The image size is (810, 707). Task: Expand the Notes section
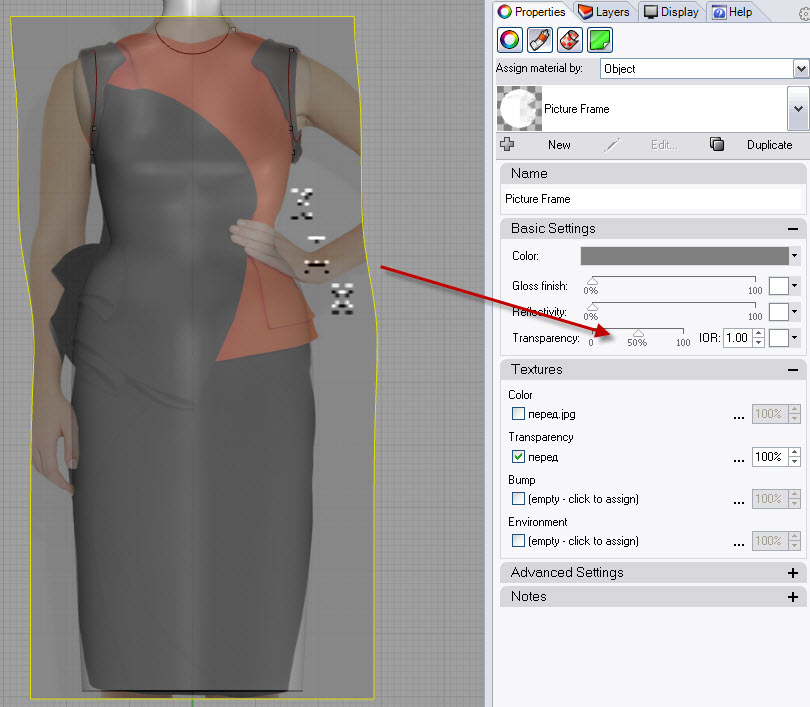click(x=793, y=596)
